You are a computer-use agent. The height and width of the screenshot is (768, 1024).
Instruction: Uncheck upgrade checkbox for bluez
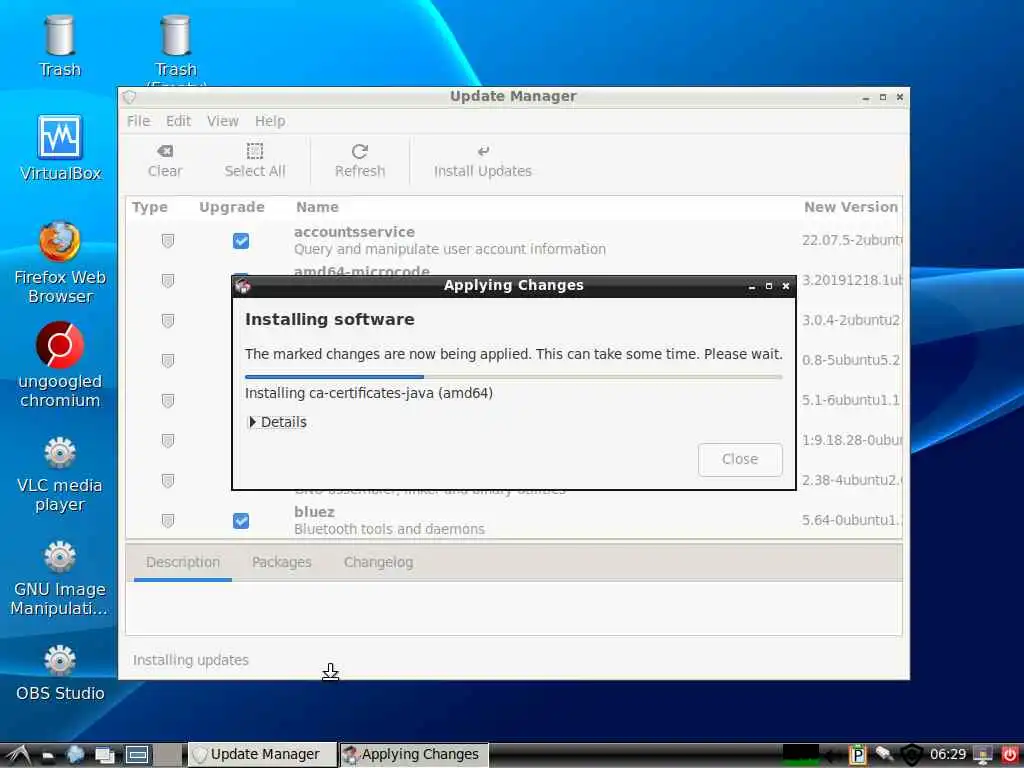pyautogui.click(x=241, y=520)
